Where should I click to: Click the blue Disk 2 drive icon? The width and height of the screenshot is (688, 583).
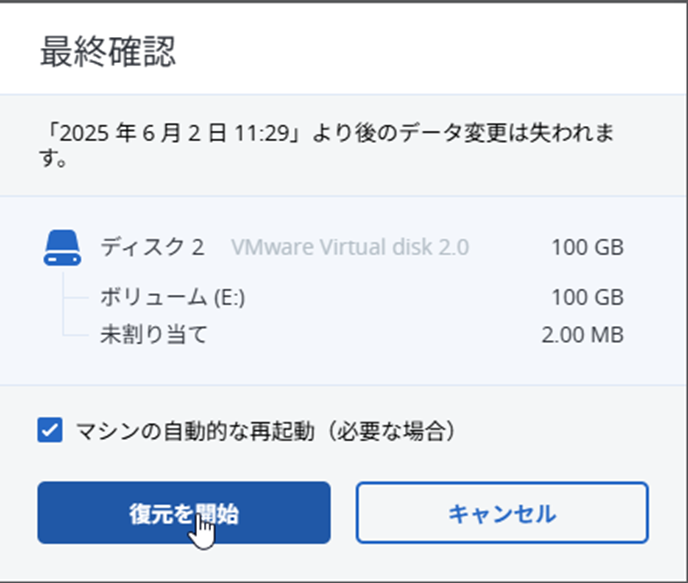coord(62,248)
